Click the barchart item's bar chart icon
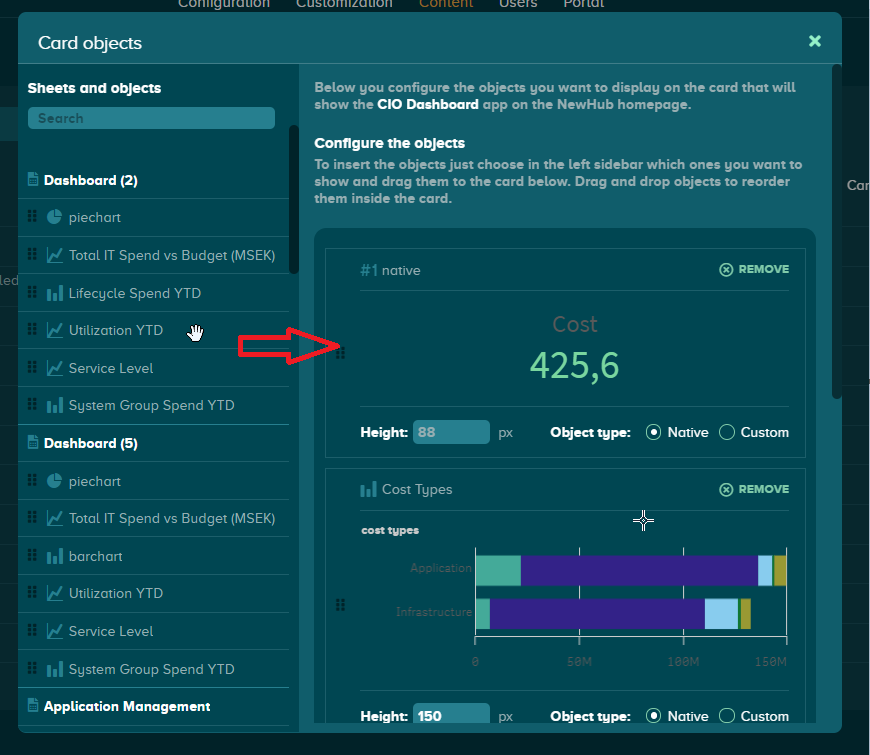Image resolution: width=870 pixels, height=755 pixels. click(x=54, y=556)
